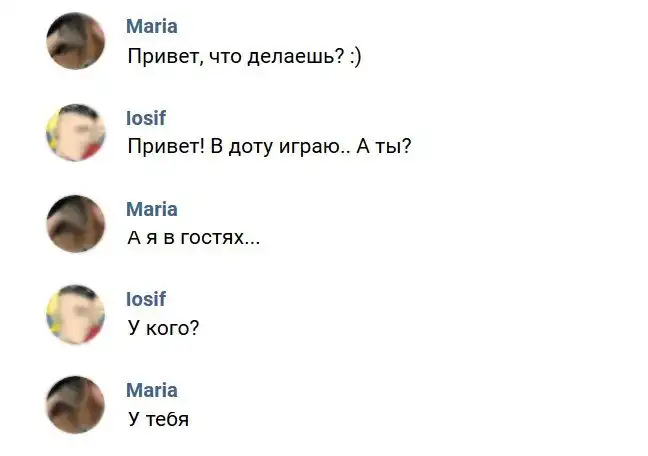Select the final message "У тебя"
This screenshot has width=648, height=456.
coord(158,419)
